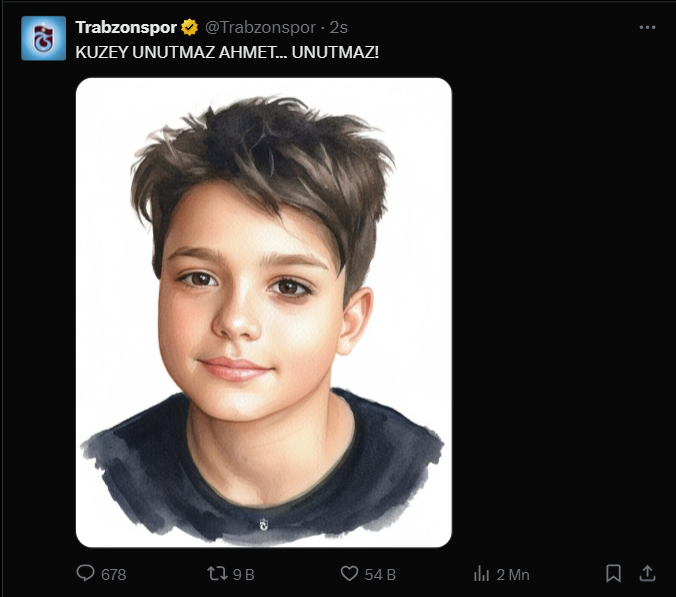Bookmark this tweet

click(613, 573)
